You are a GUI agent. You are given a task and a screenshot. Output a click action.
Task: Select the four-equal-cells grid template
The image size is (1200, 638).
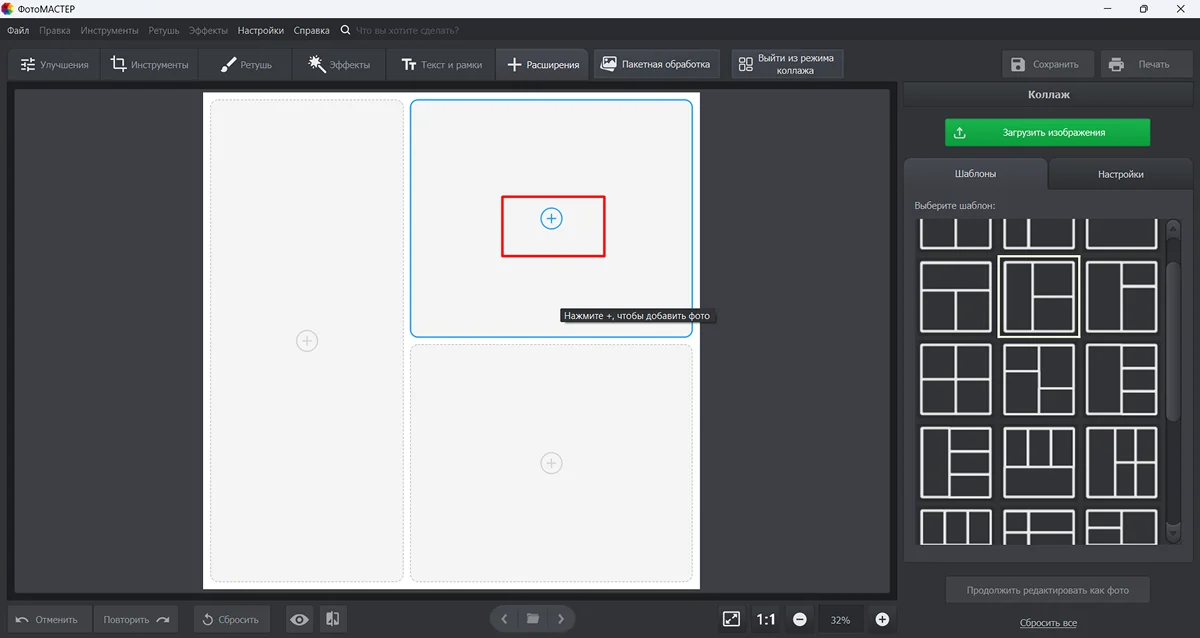[955, 380]
